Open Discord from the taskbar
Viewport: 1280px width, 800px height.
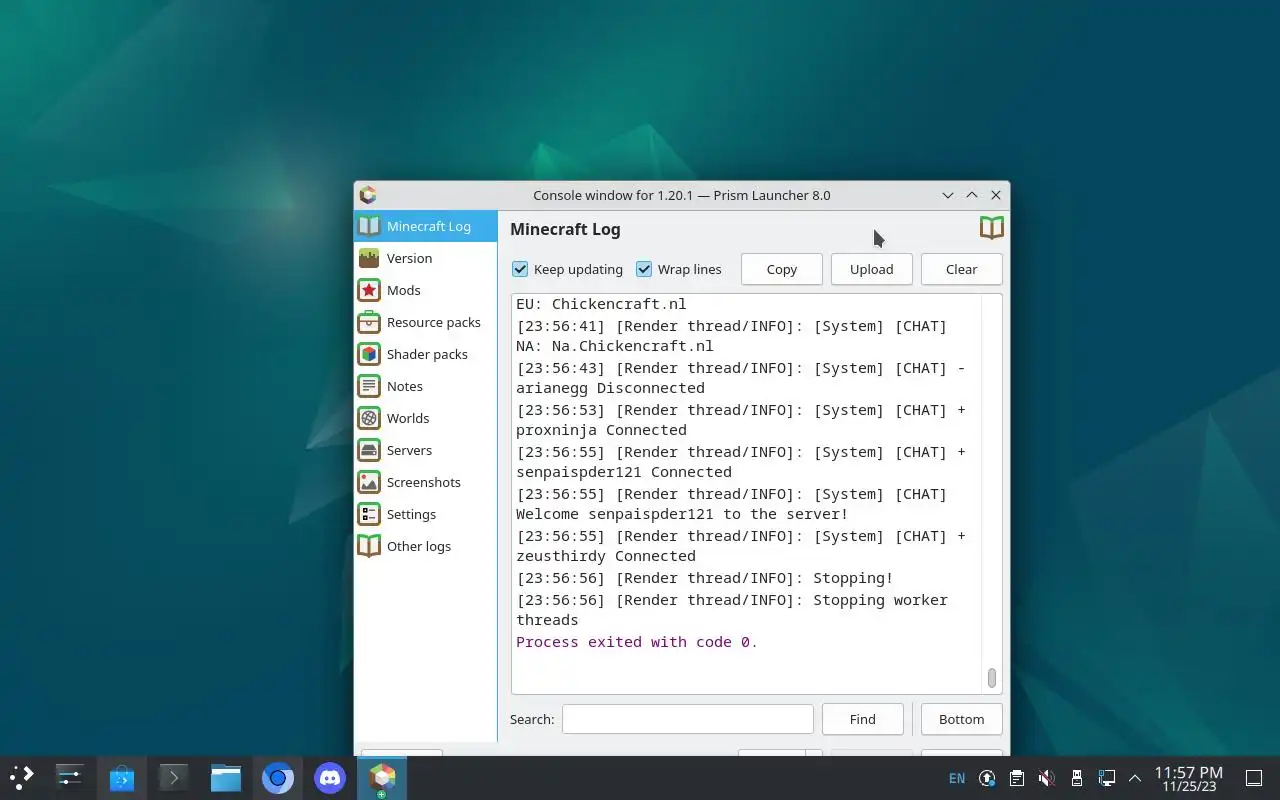pos(330,777)
